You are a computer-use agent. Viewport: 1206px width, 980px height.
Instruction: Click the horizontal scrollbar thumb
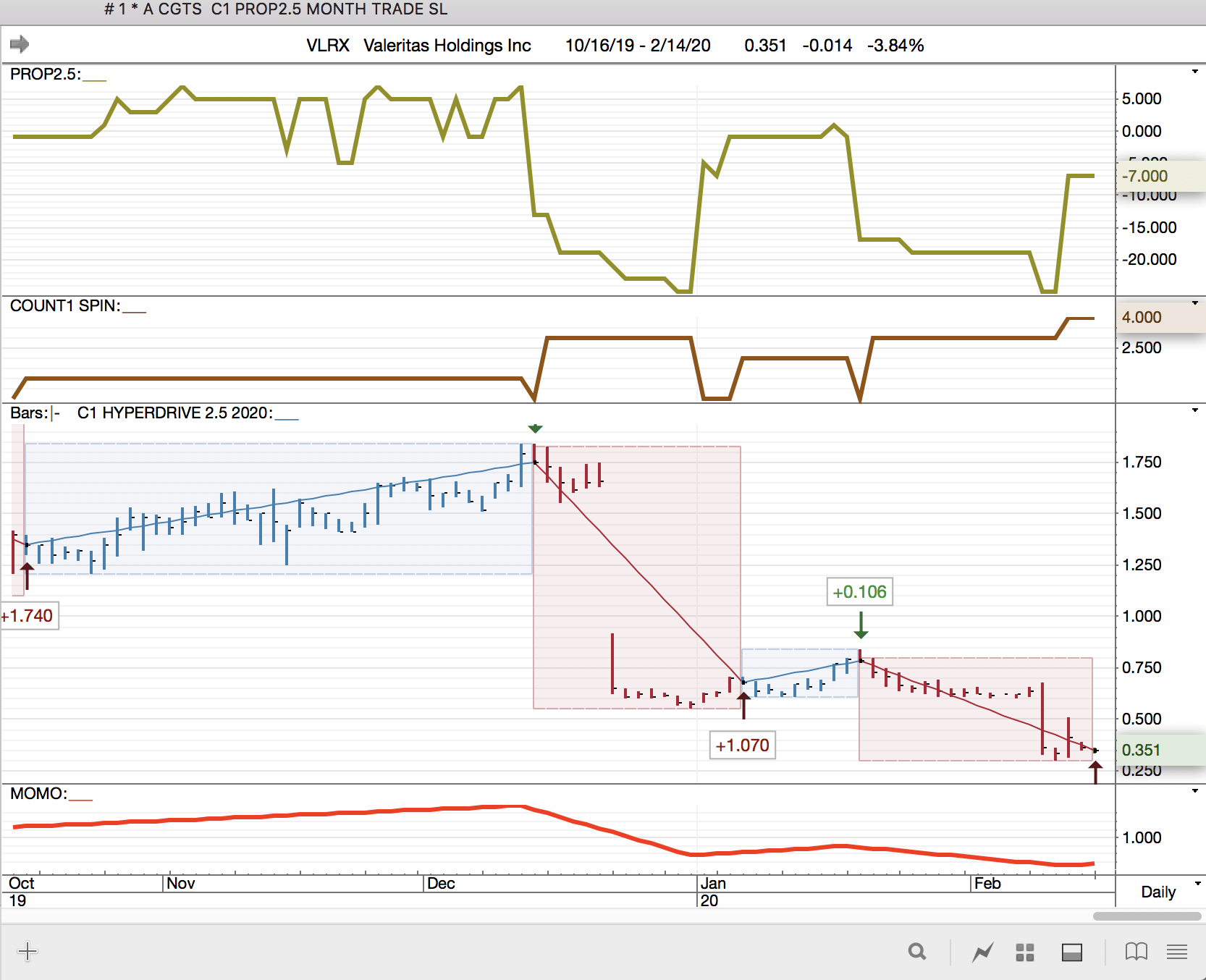(x=1147, y=916)
